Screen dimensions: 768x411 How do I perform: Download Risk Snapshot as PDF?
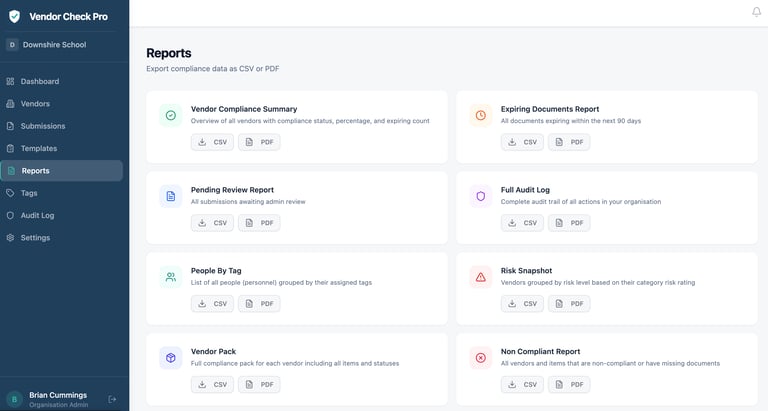[569, 304]
